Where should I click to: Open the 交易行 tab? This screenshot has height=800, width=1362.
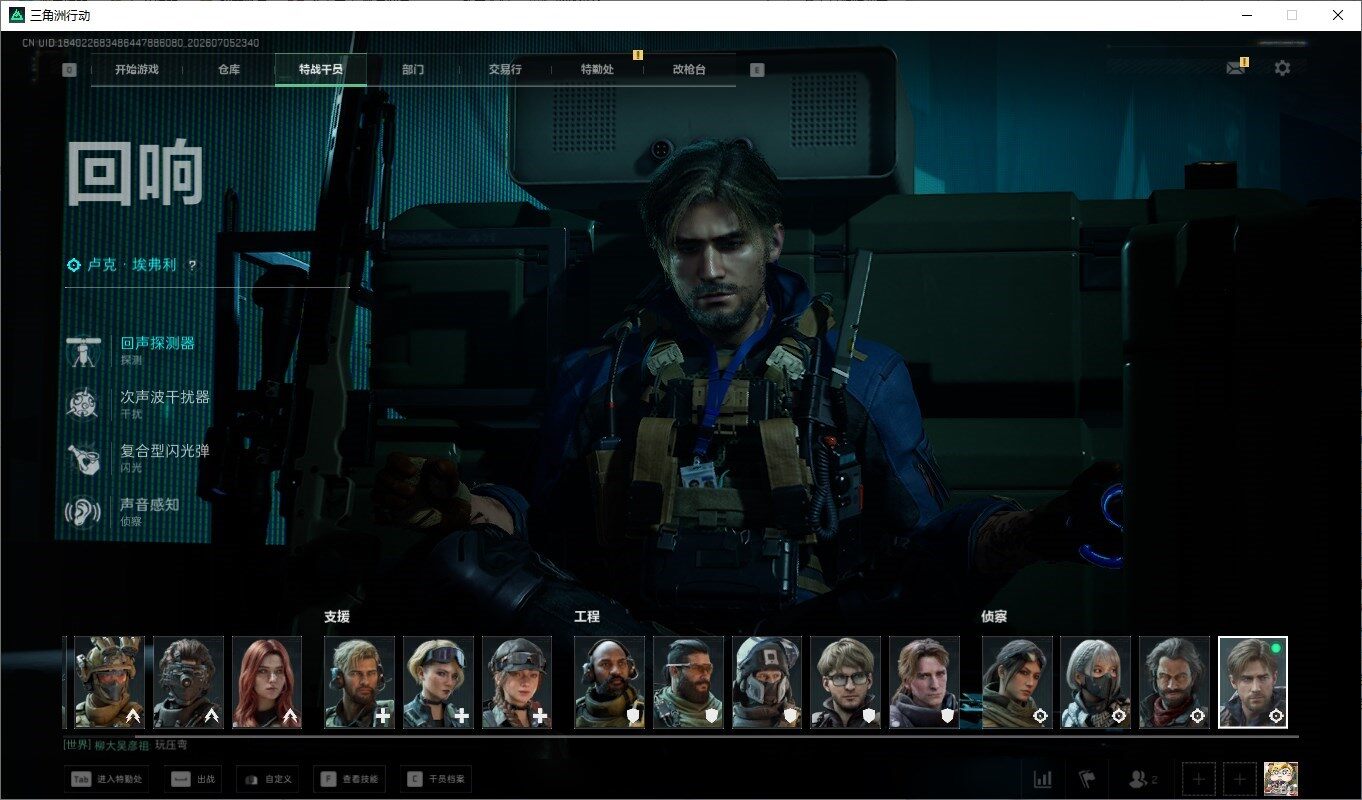[x=505, y=70]
